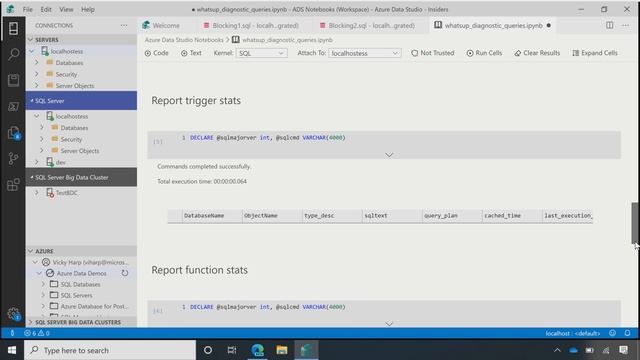Viewport: 640px width, 360px height.
Task: Switch to the Blocking1.sql tab
Action: pyautogui.click(x=255, y=25)
